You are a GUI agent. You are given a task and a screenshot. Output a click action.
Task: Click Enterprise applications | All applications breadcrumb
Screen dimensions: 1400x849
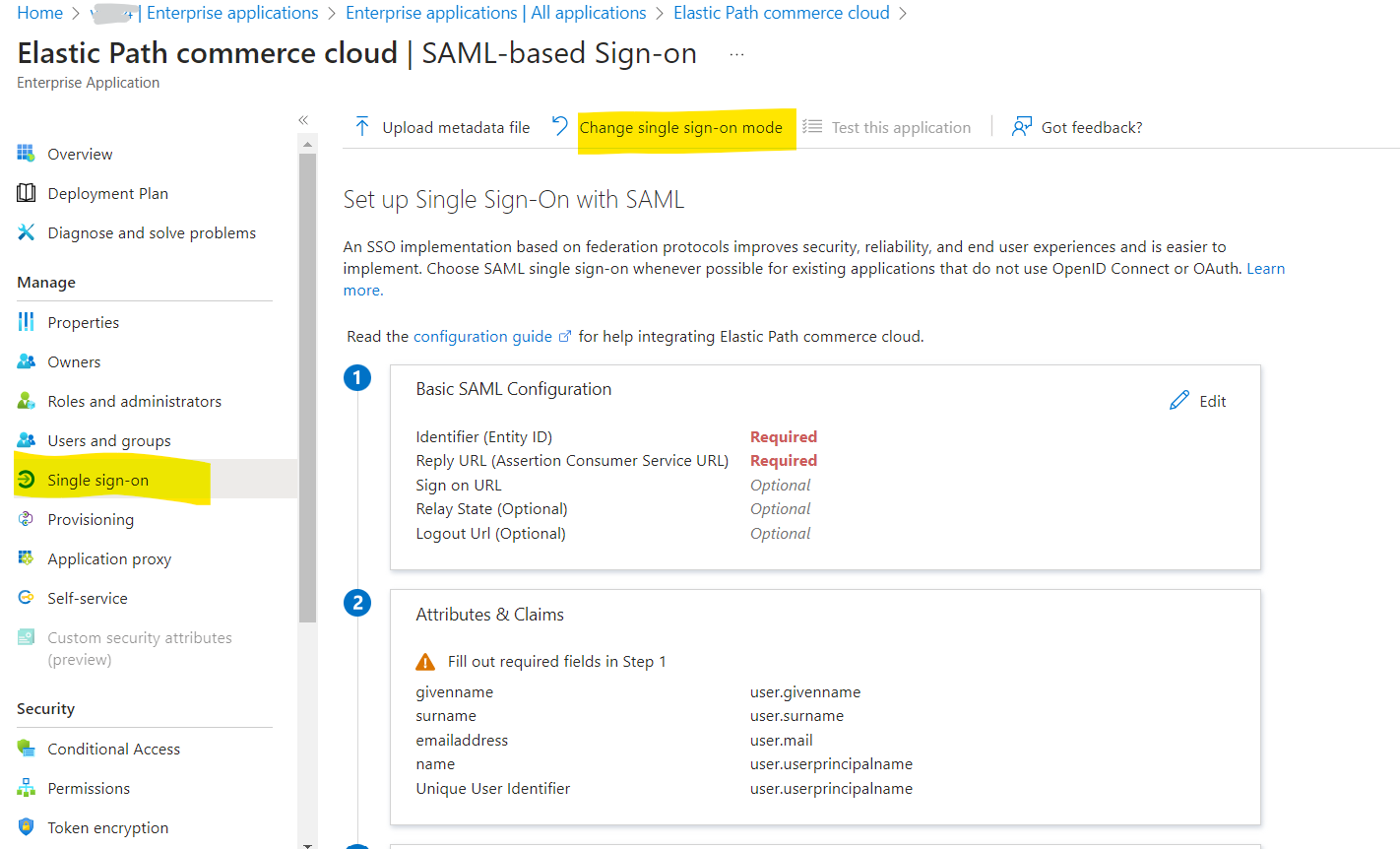tap(496, 13)
